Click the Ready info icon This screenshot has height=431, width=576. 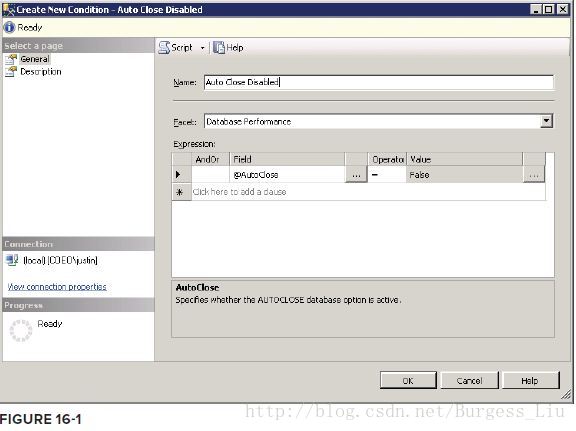pos(9,28)
